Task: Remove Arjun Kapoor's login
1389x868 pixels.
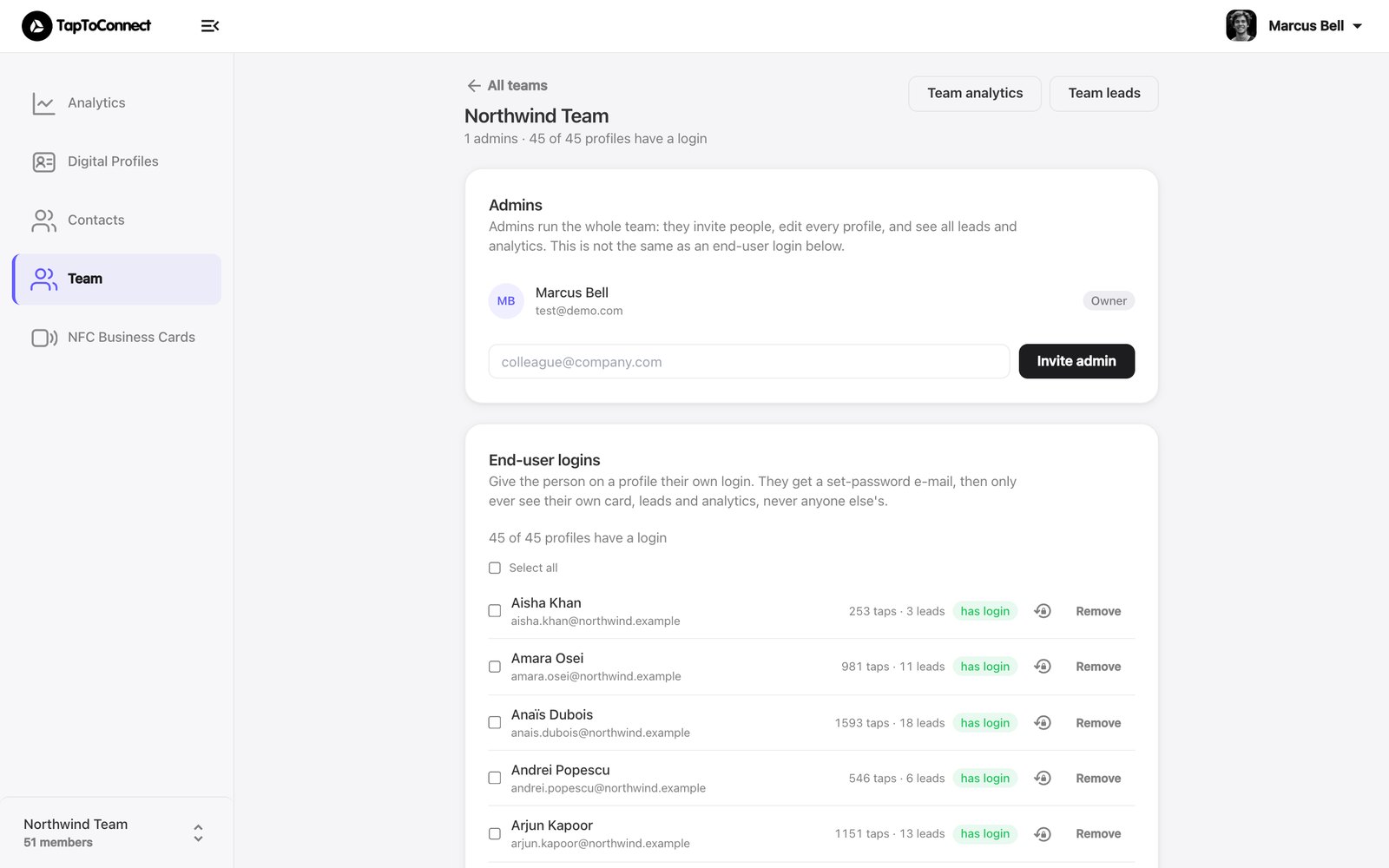Action: point(1098,833)
